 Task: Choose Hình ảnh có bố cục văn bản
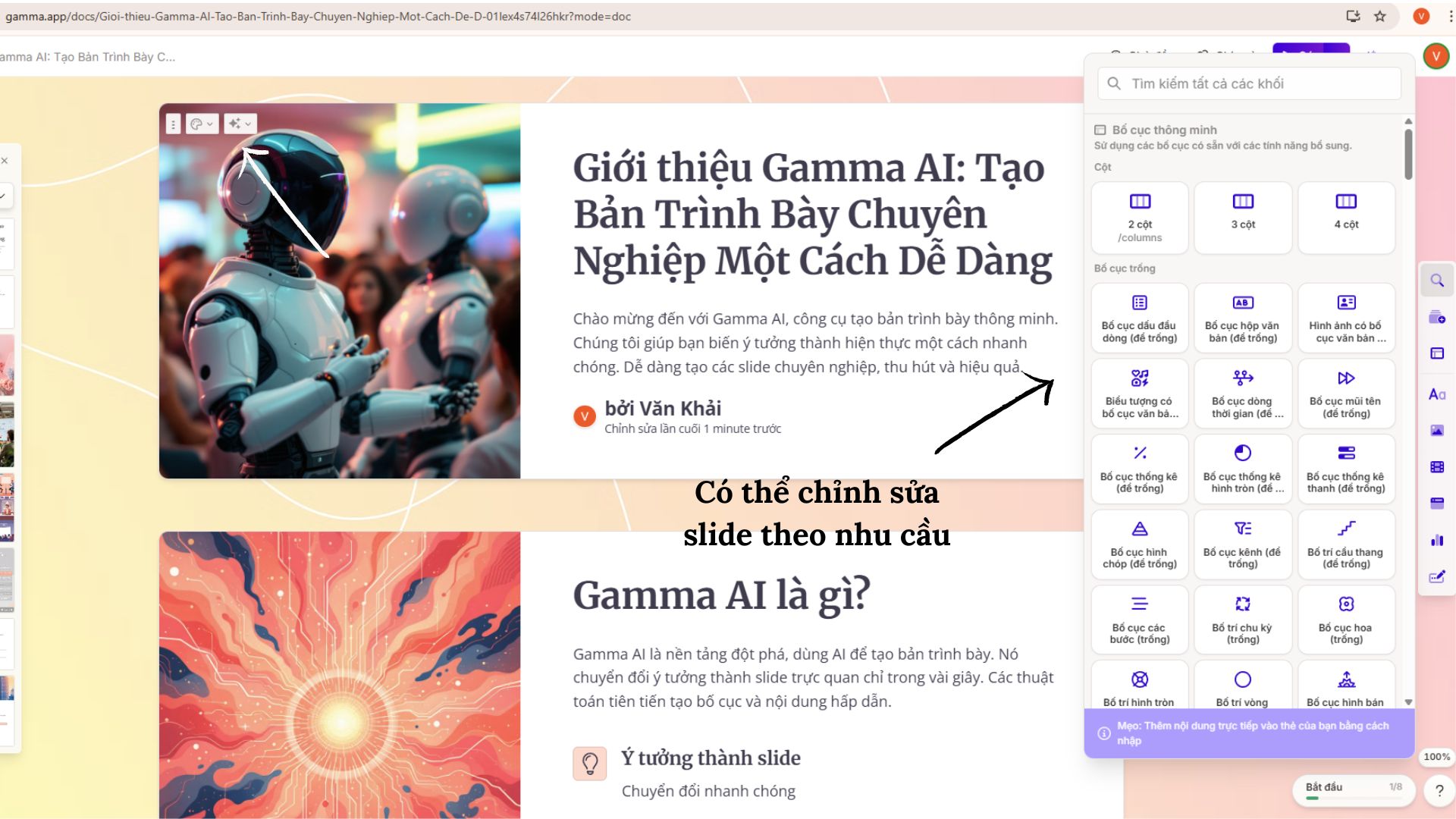[1346, 318]
